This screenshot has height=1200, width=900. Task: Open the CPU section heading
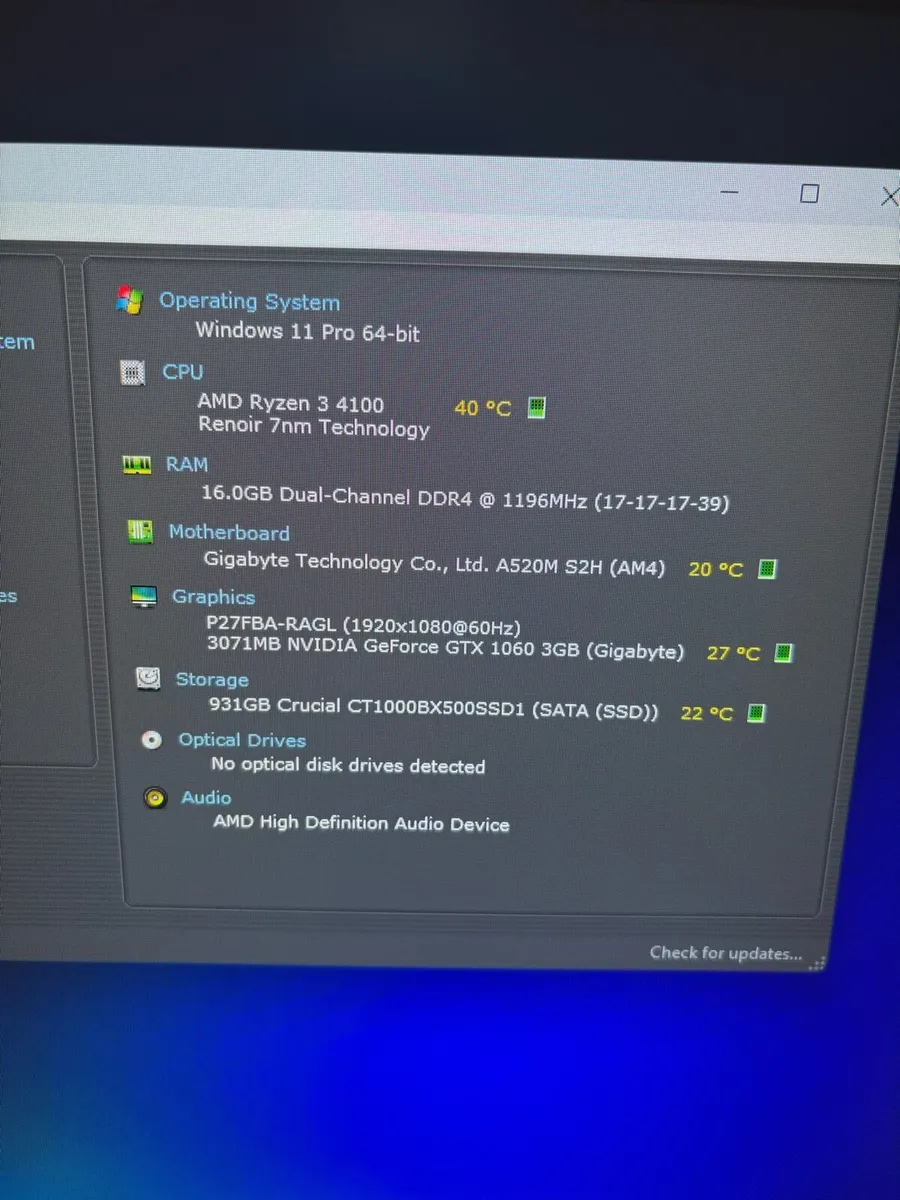183,372
